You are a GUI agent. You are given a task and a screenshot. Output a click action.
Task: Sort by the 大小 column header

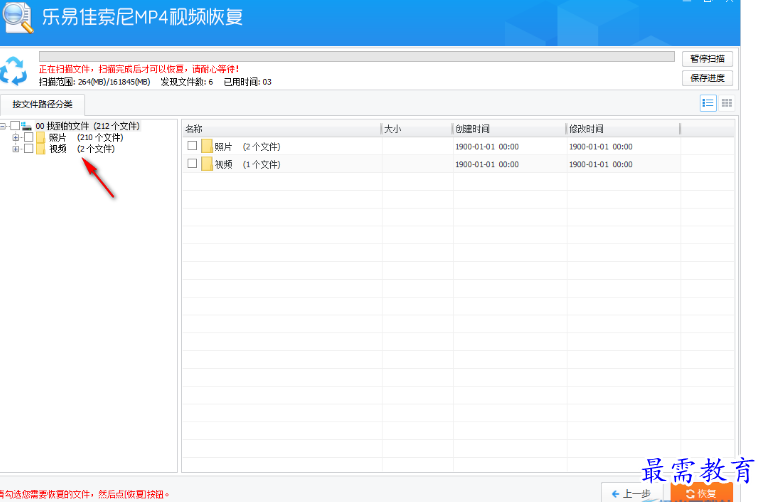417,129
